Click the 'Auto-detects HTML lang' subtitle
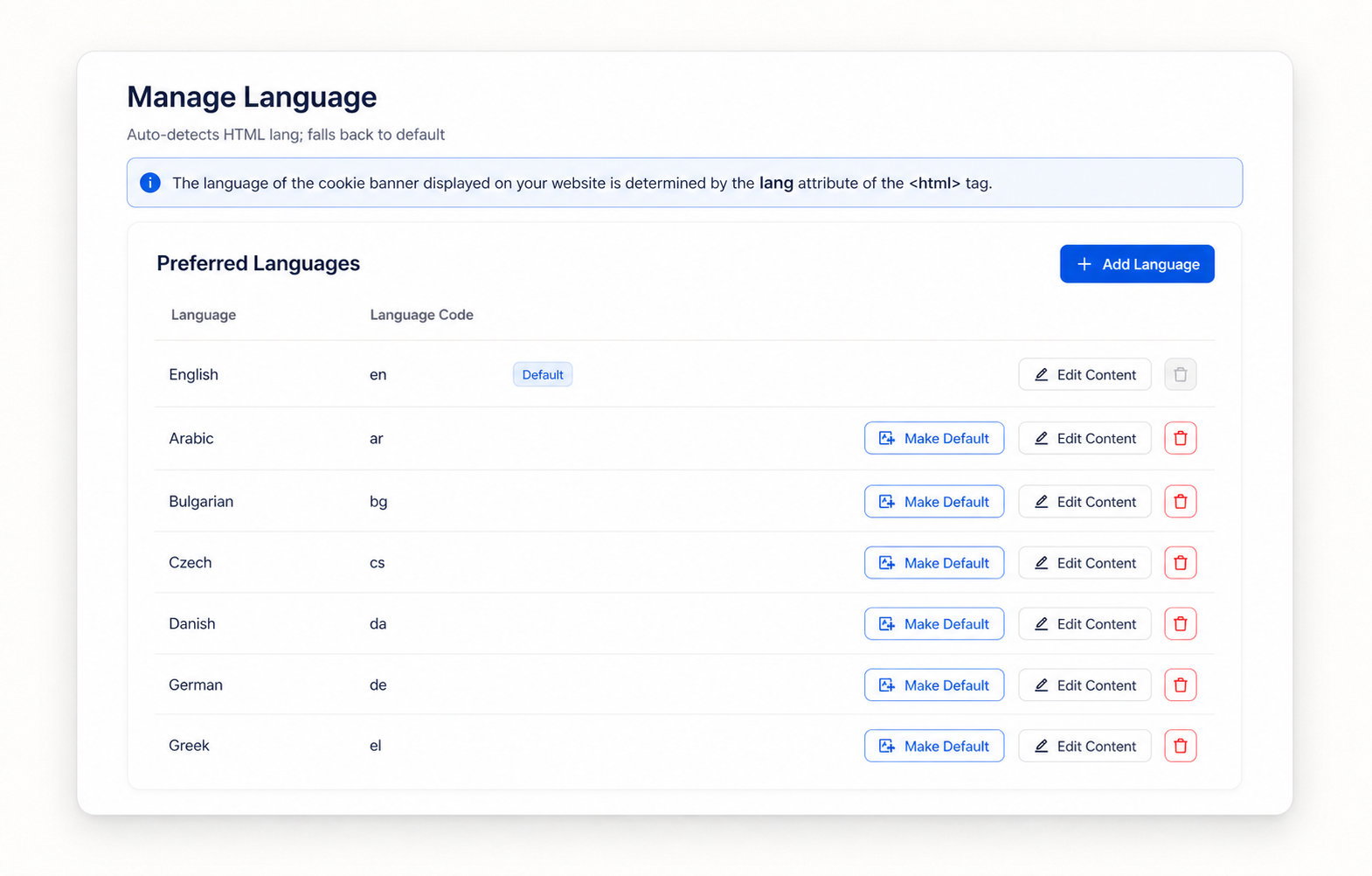1372x876 pixels. (x=286, y=135)
